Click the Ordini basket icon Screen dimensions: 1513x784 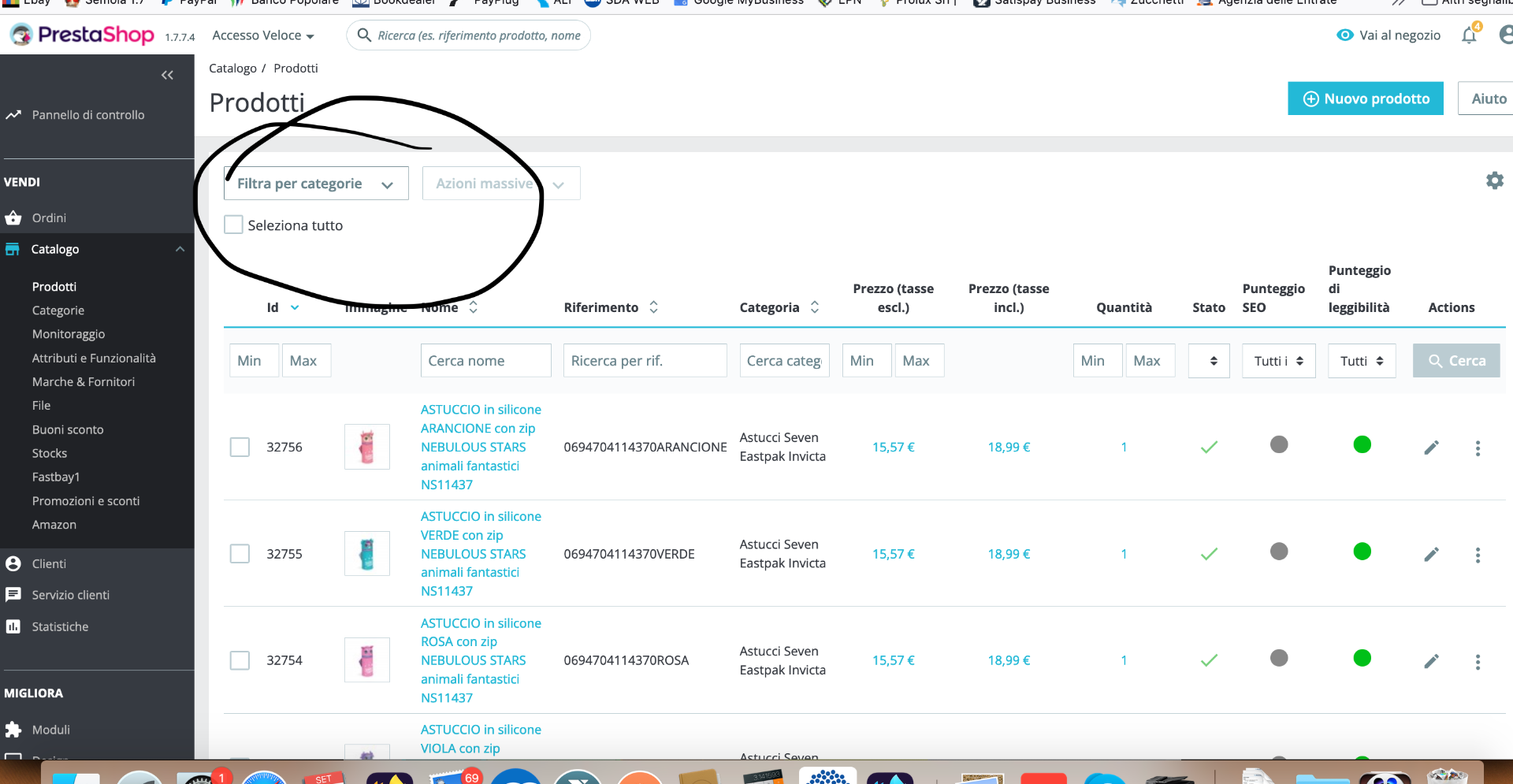point(13,217)
